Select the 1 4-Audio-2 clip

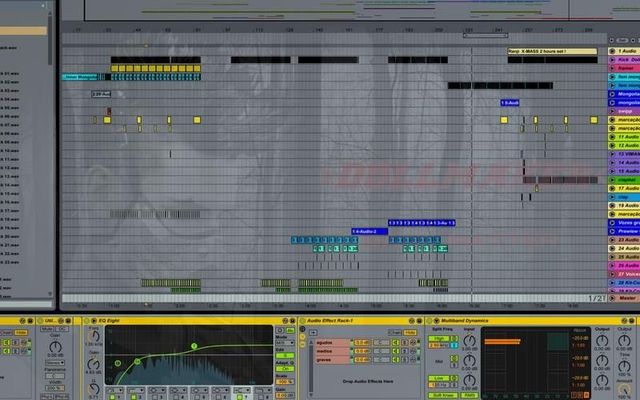tap(369, 231)
